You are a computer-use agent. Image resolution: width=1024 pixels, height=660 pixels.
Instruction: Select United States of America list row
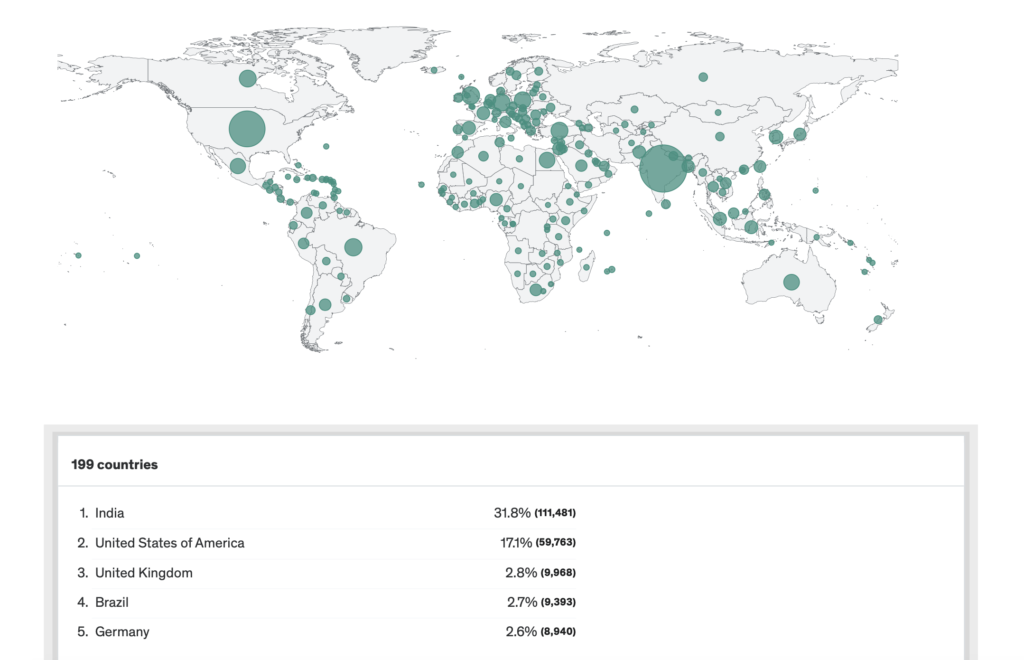click(x=169, y=543)
